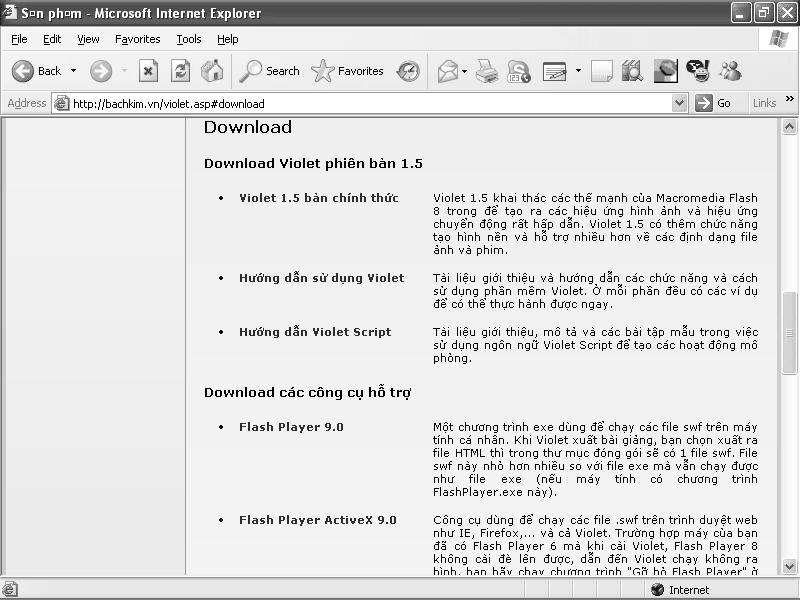Stop loading the page
Image resolution: width=800 pixels, height=600 pixels.
pyautogui.click(x=148, y=71)
